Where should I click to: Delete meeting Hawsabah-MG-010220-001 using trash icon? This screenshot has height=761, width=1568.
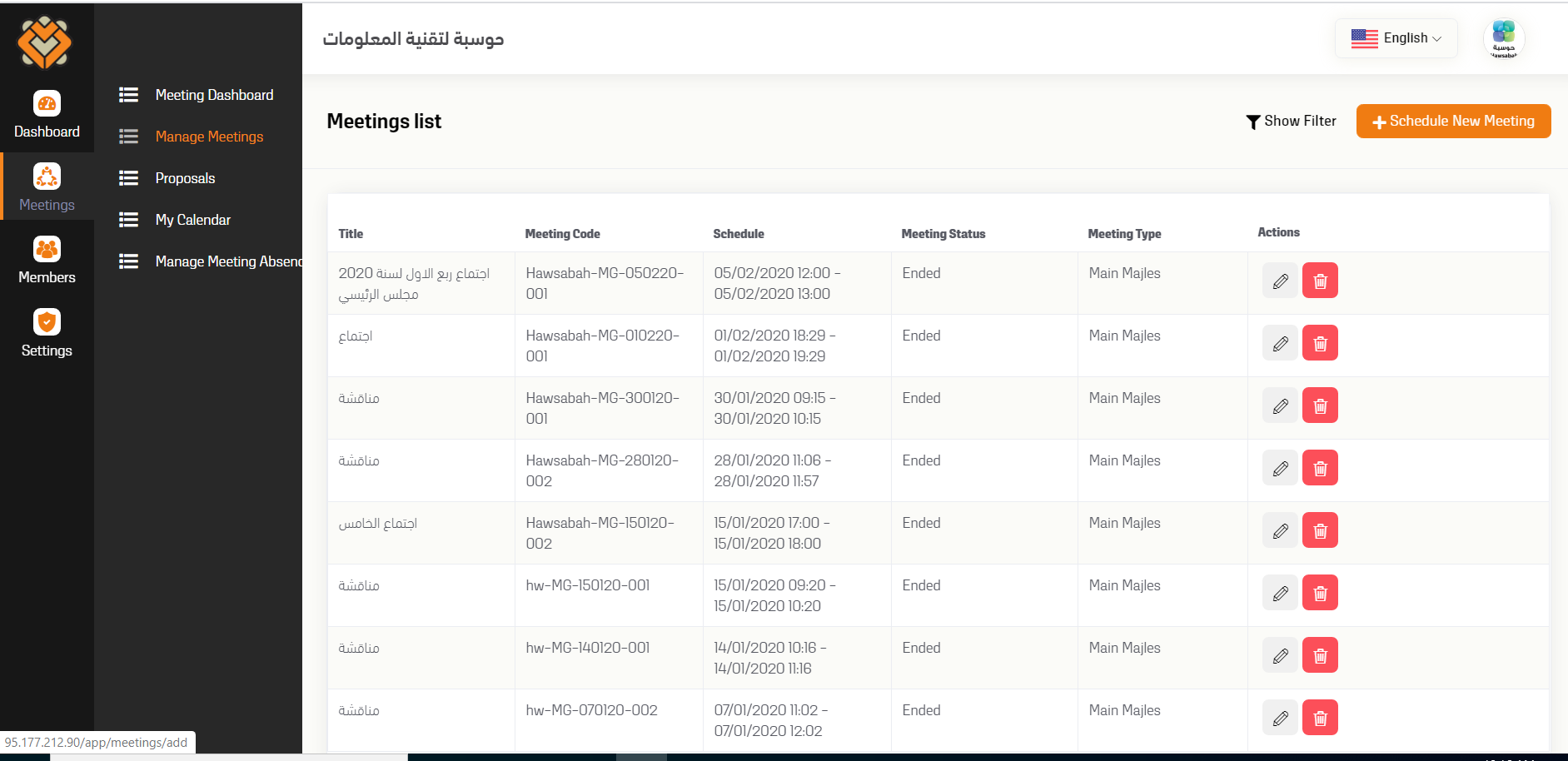(x=1320, y=343)
